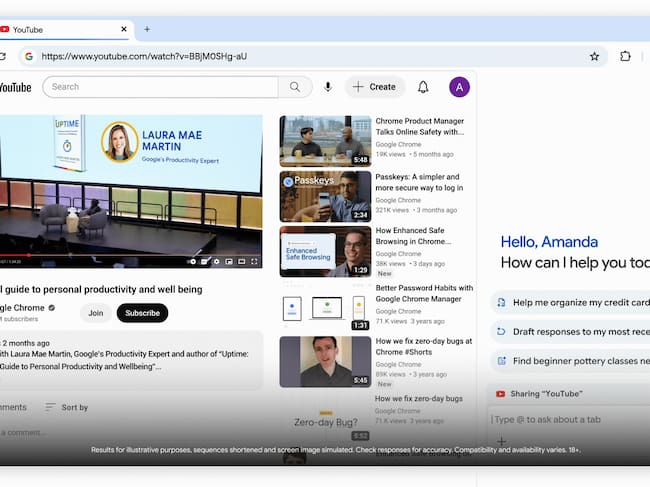
Task: Toggle autoplay in the video player
Action: [192, 262]
